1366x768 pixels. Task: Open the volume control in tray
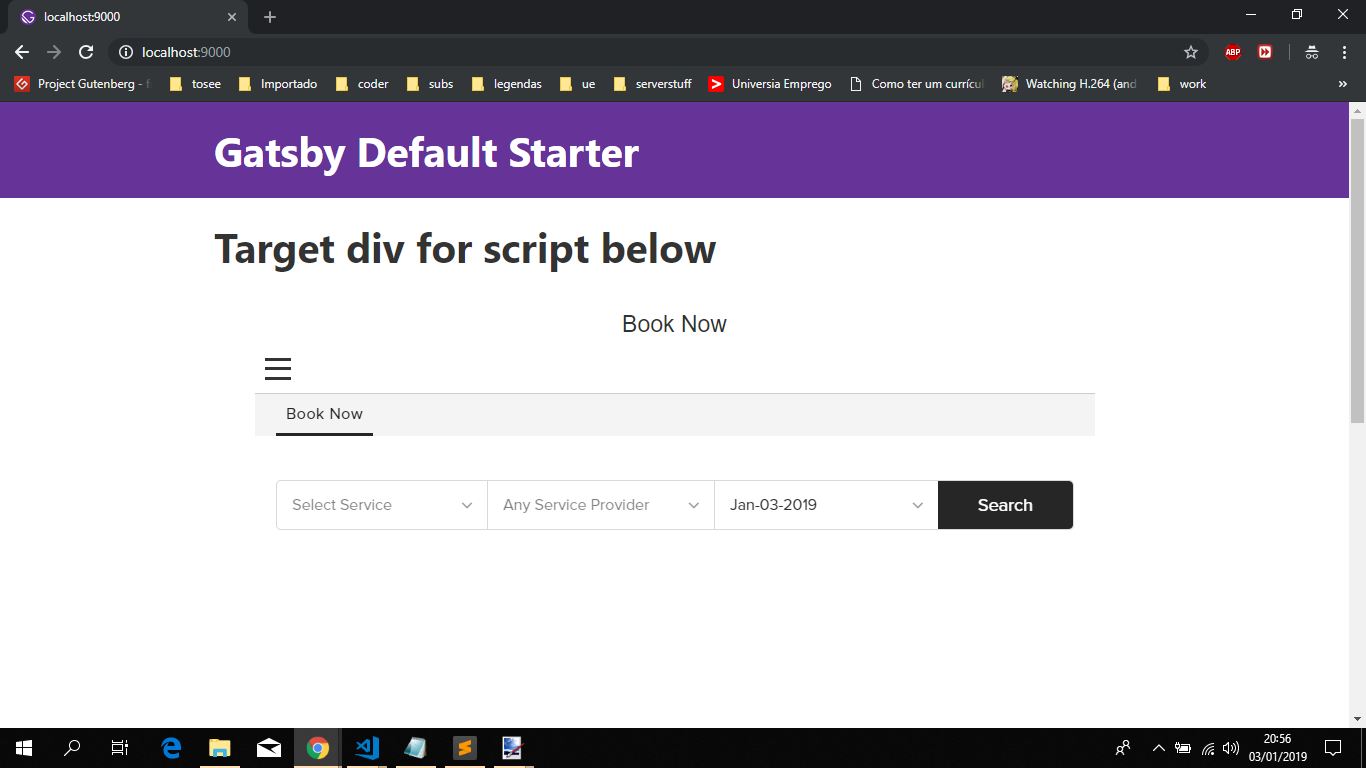[1231, 748]
